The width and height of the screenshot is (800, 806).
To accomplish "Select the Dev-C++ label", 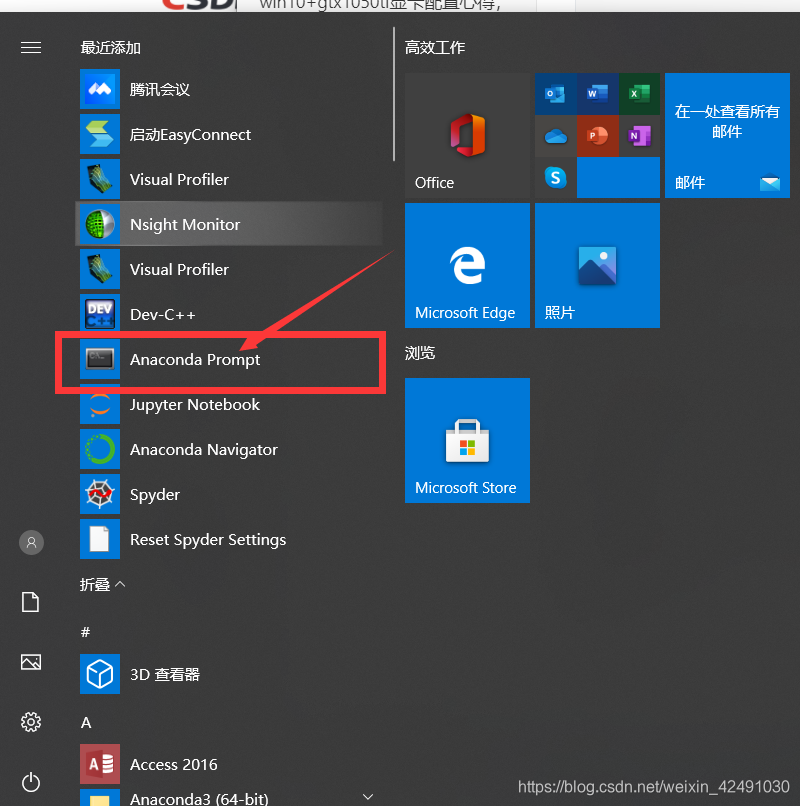I will click(162, 315).
